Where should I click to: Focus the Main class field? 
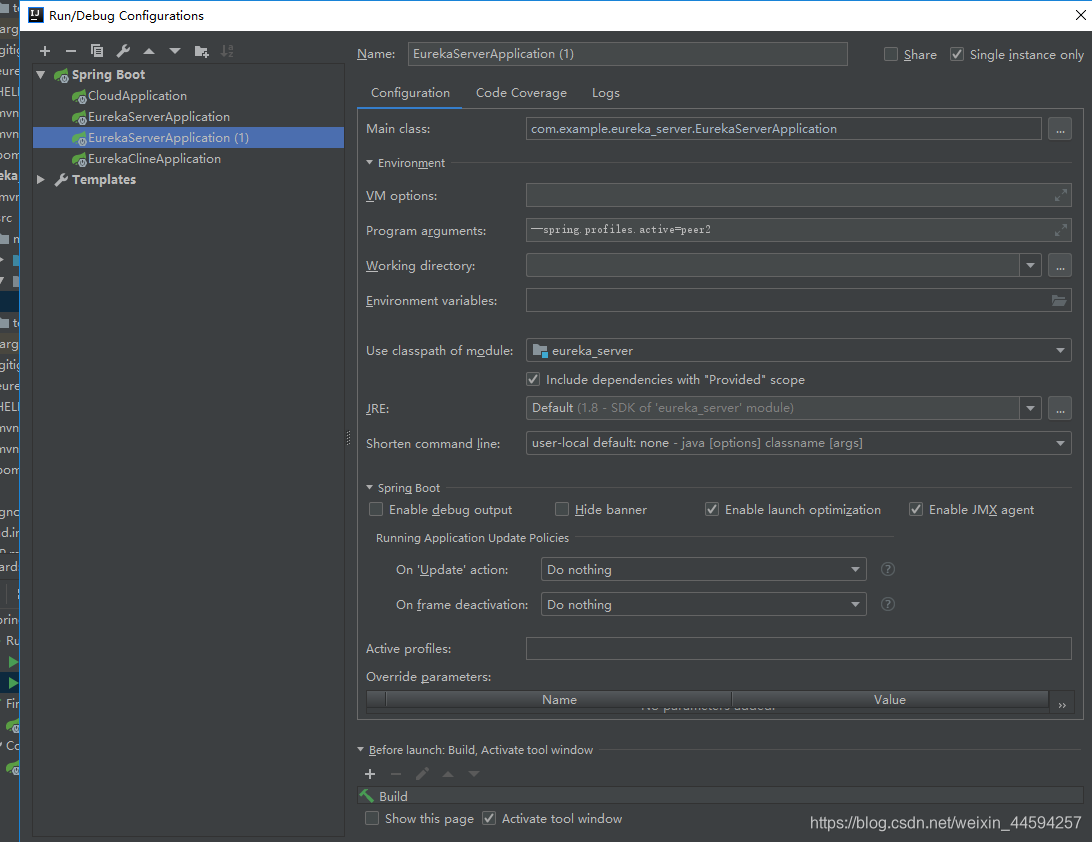pyautogui.click(x=783, y=129)
